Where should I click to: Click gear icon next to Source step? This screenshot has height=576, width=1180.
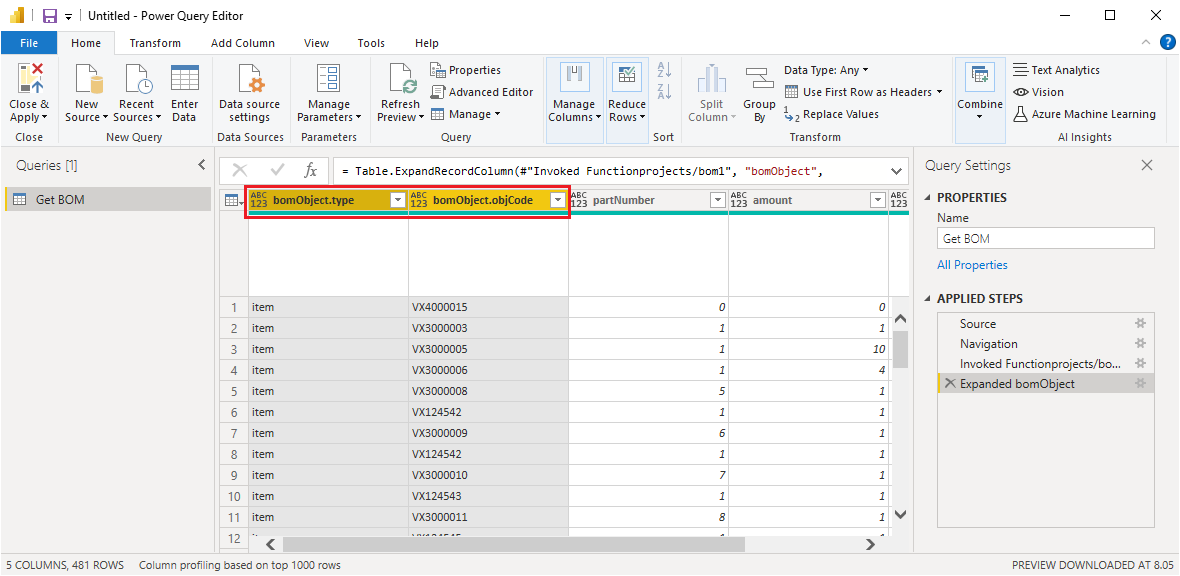pyautogui.click(x=1140, y=324)
